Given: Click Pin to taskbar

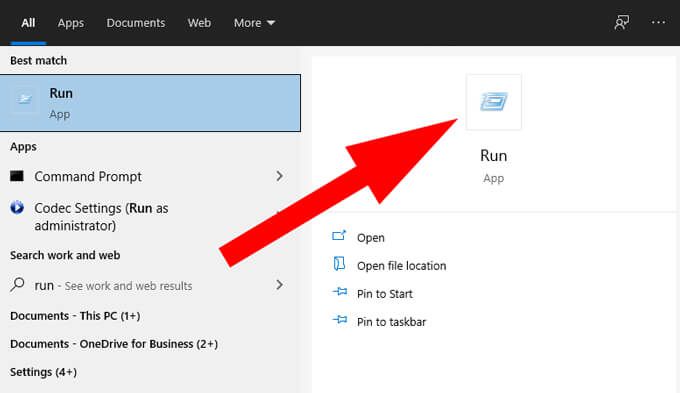Looking at the screenshot, I should point(392,322).
